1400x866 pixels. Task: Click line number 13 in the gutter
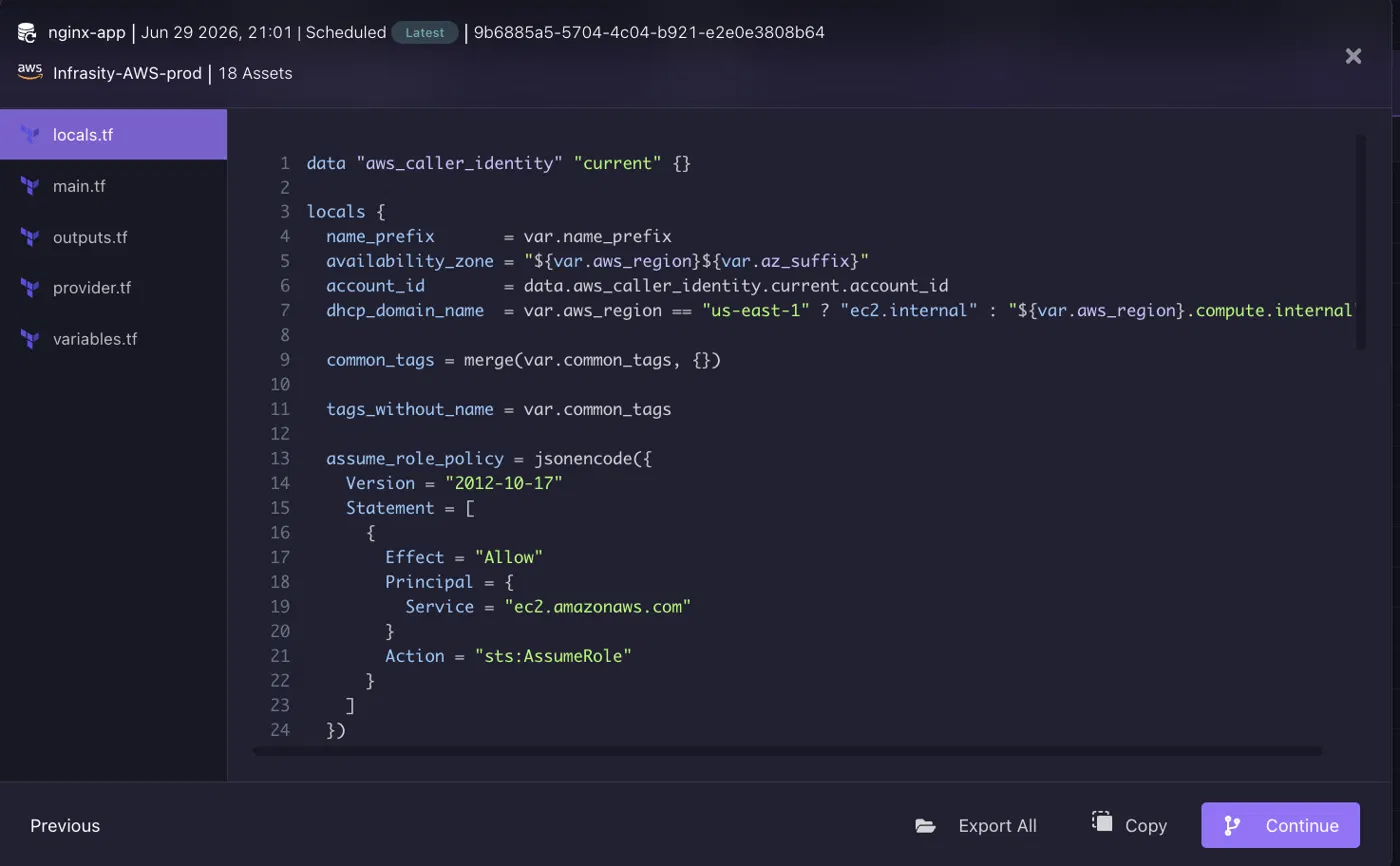[x=280, y=459]
